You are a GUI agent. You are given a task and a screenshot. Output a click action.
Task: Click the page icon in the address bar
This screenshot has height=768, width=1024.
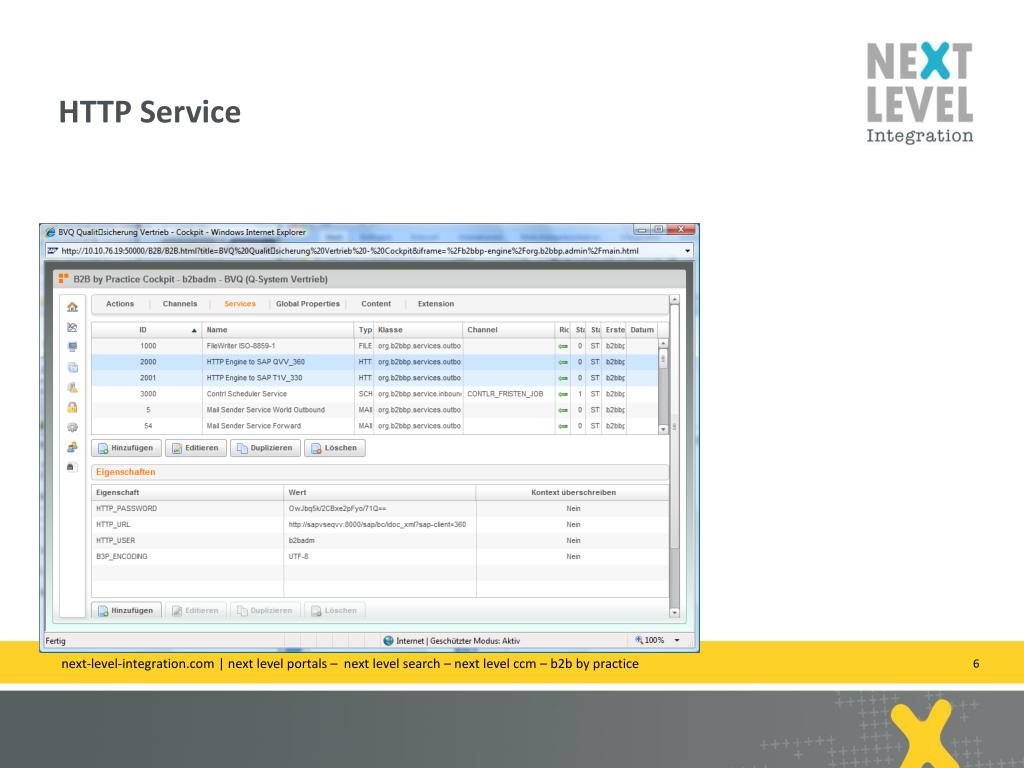pyautogui.click(x=52, y=251)
